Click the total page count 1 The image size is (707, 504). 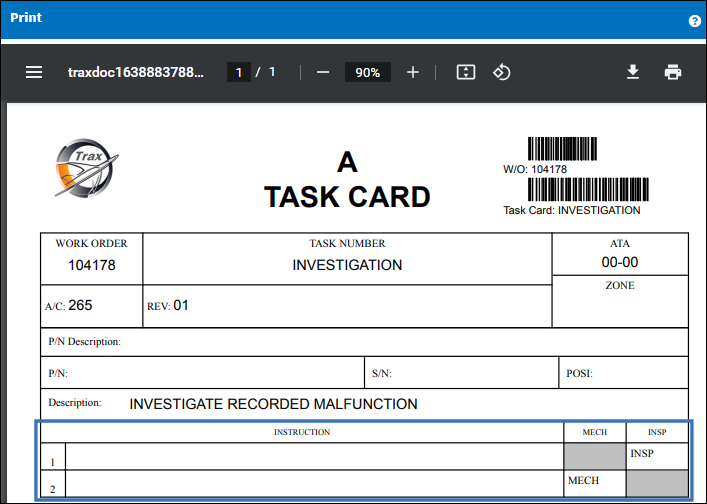[x=272, y=72]
